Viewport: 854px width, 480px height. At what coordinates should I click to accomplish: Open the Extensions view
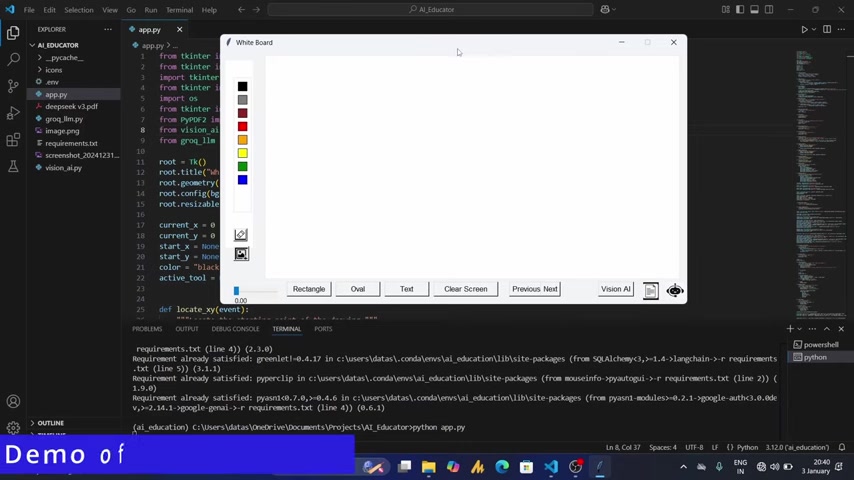point(13,139)
